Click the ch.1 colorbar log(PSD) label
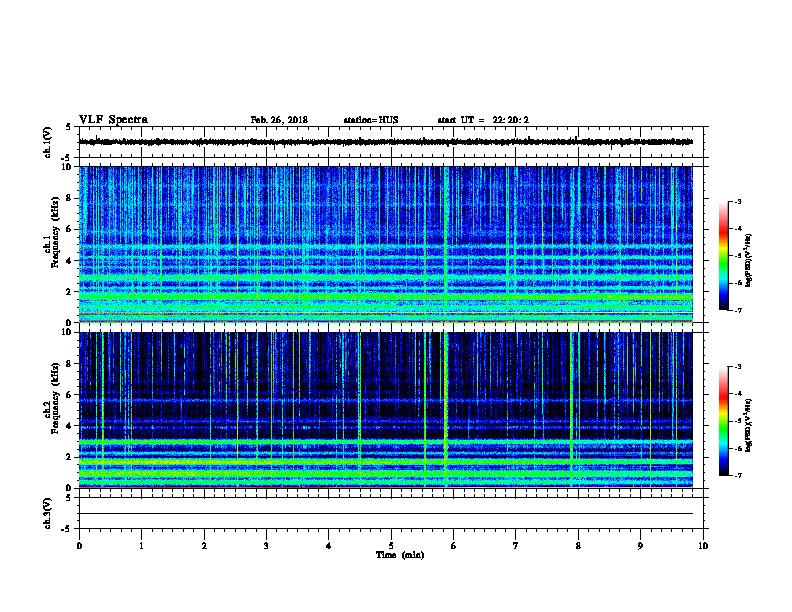 point(749,261)
